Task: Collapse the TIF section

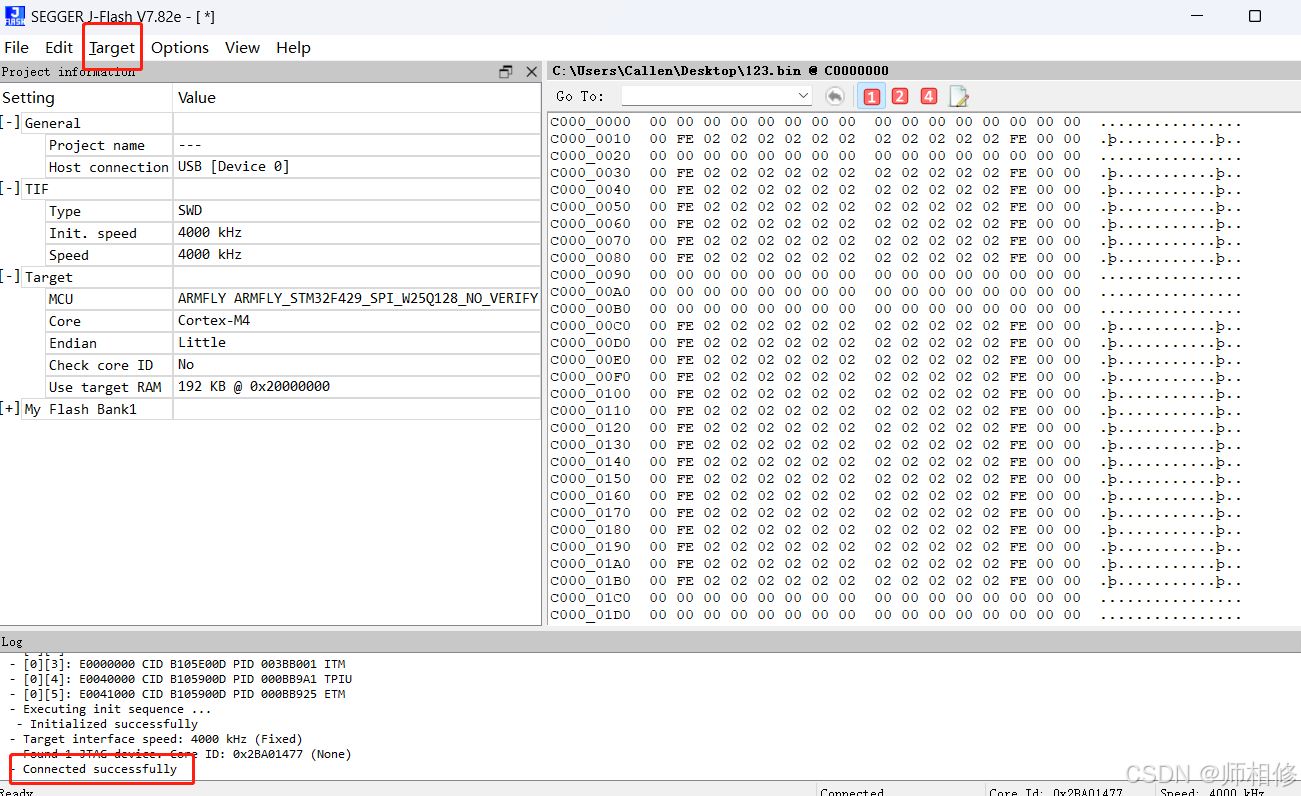Action: [10, 189]
